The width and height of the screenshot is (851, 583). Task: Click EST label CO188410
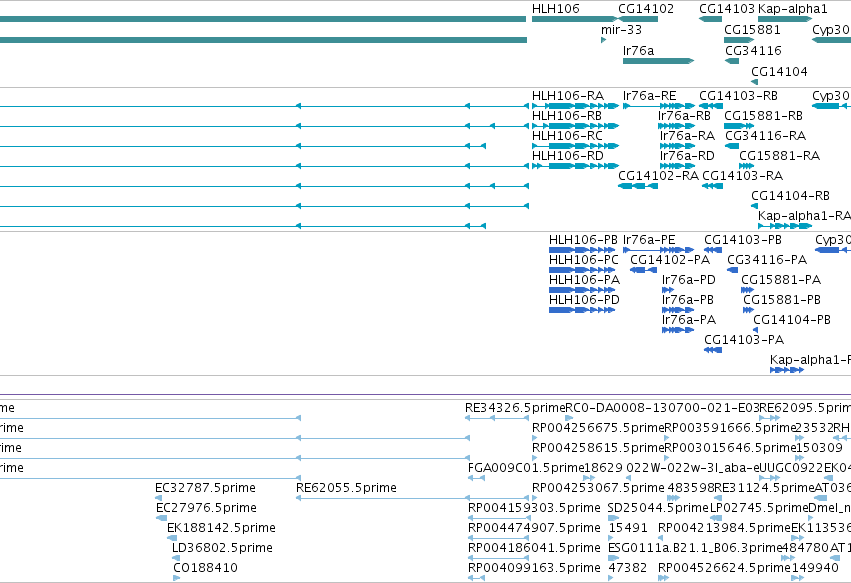(206, 568)
